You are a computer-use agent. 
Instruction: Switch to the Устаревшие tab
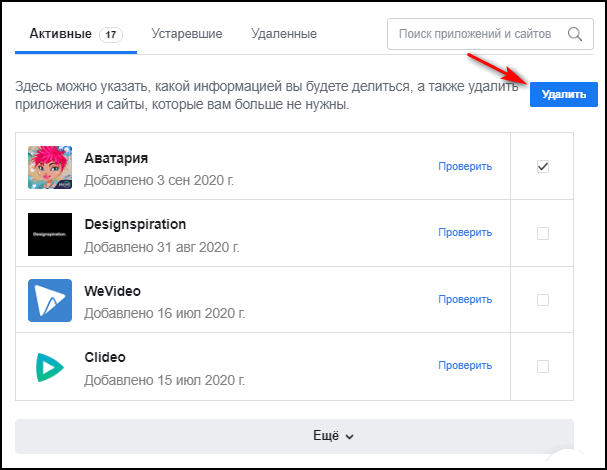coord(187,34)
